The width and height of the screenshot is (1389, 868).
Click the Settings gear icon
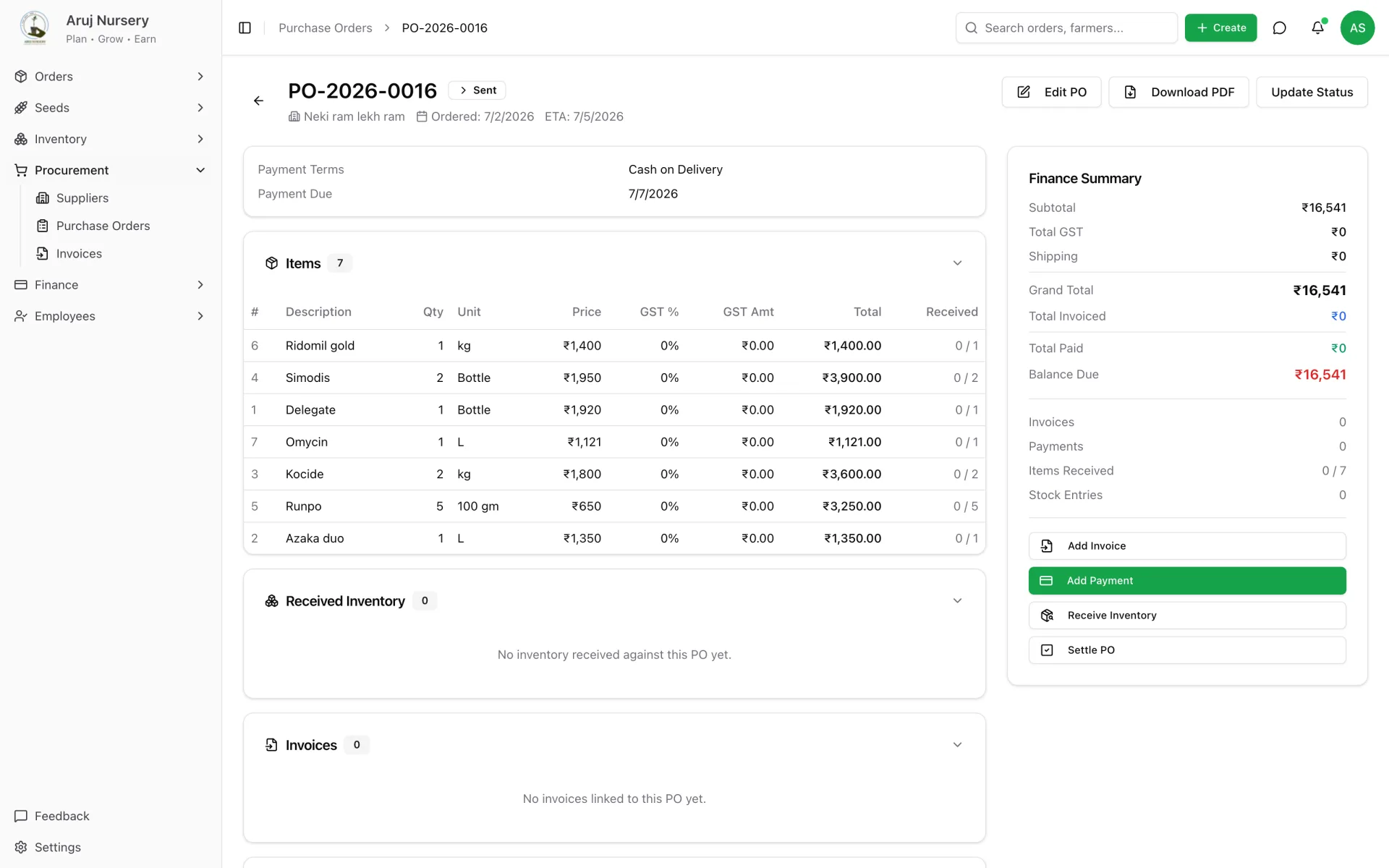pyautogui.click(x=21, y=847)
